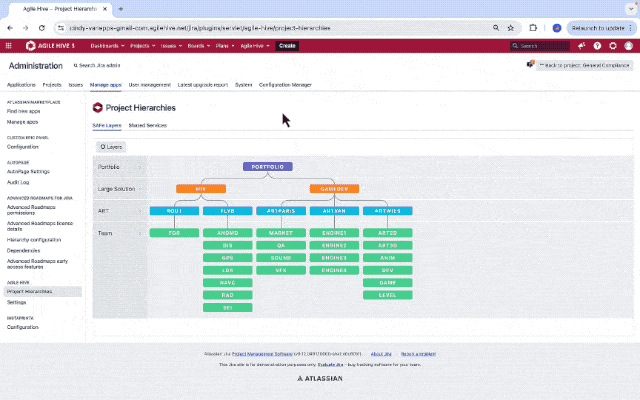This screenshot has width=640, height=400.
Task: Open the Issues dropdown in top navigation
Action: click(x=171, y=46)
